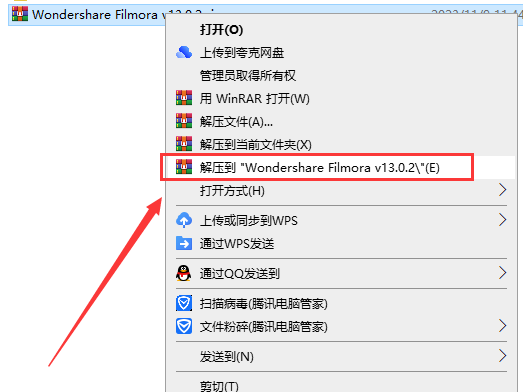Viewport: 523px width, 392px height.
Task: Open the 打开方式(H) submenu entry
Action: click(x=232, y=190)
